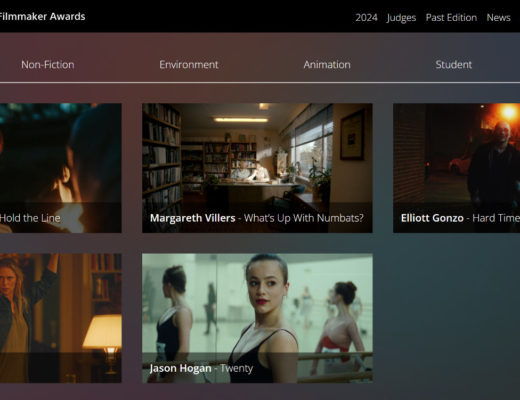Screen dimensions: 520x400
Task: Open the News page
Action: (x=498, y=17)
